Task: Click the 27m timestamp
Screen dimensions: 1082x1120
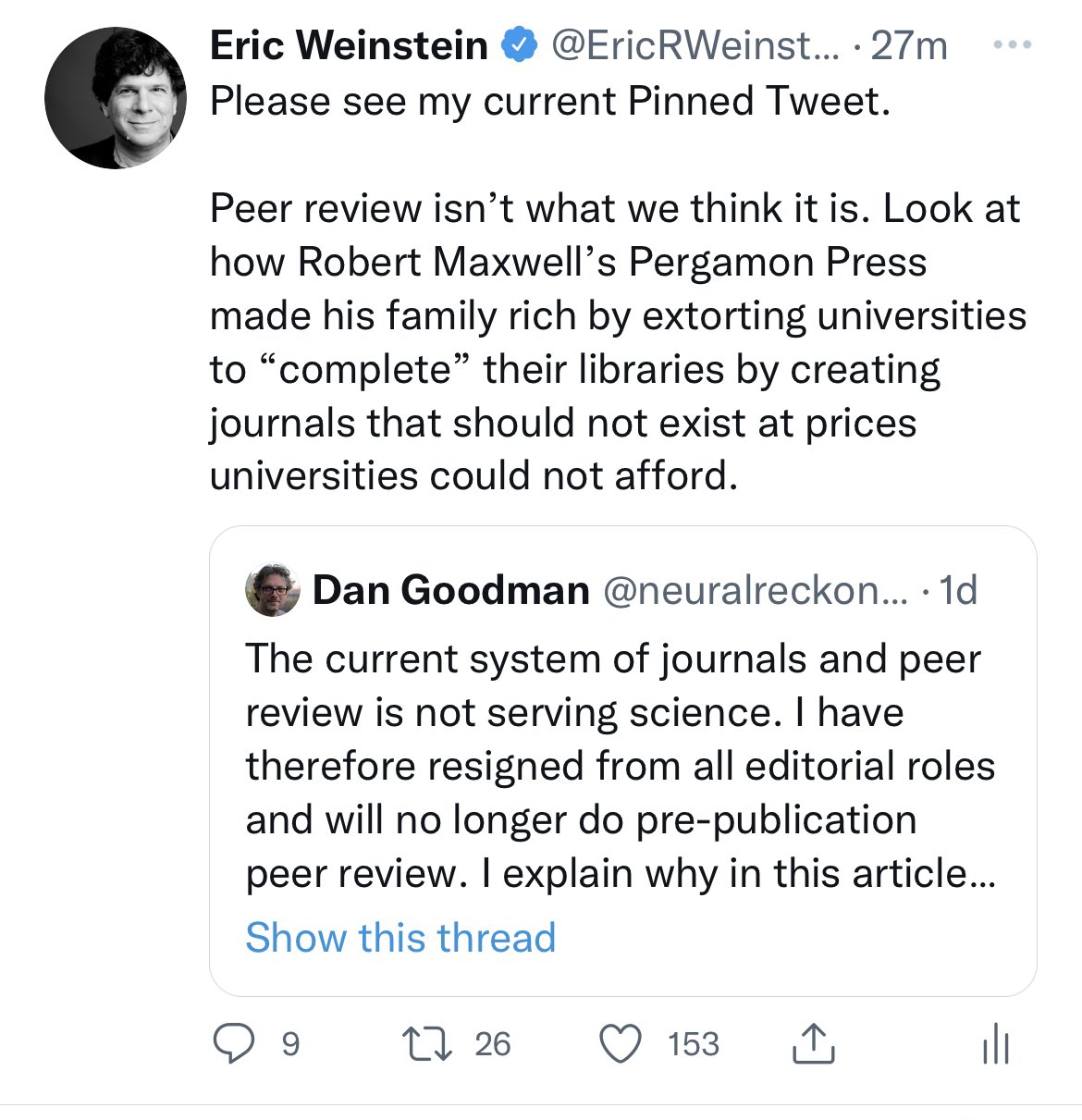Action: tap(909, 45)
